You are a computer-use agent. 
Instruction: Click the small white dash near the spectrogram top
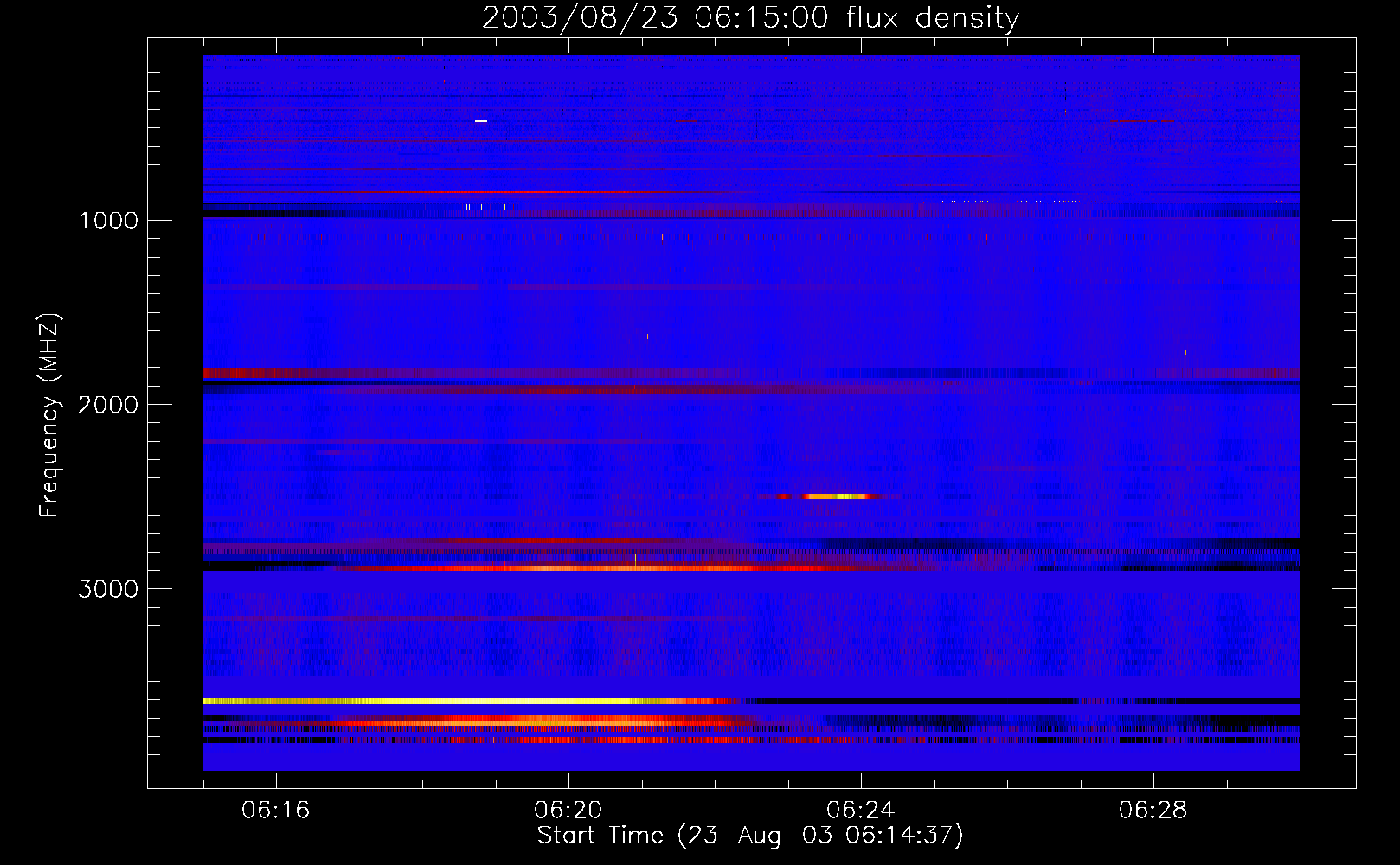click(481, 121)
